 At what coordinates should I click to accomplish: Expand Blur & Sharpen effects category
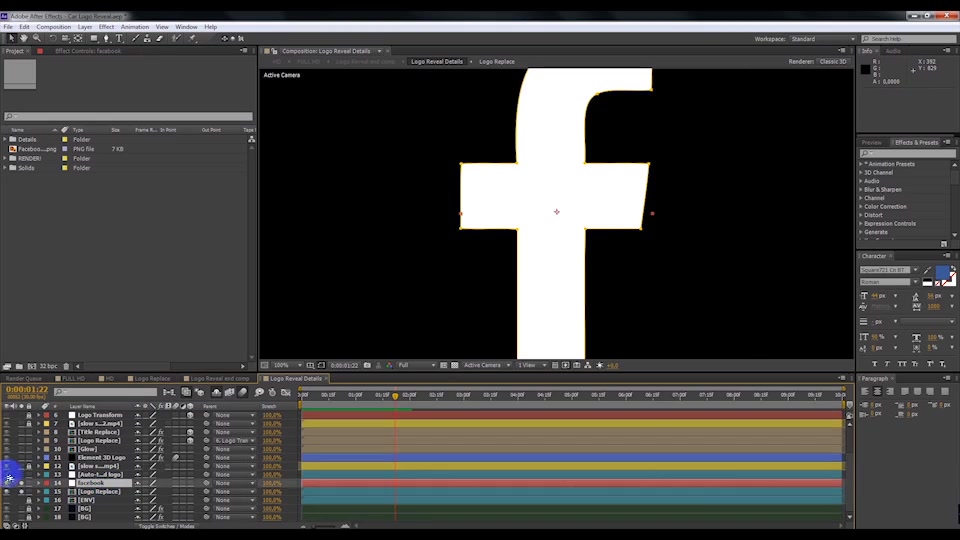tap(861, 190)
